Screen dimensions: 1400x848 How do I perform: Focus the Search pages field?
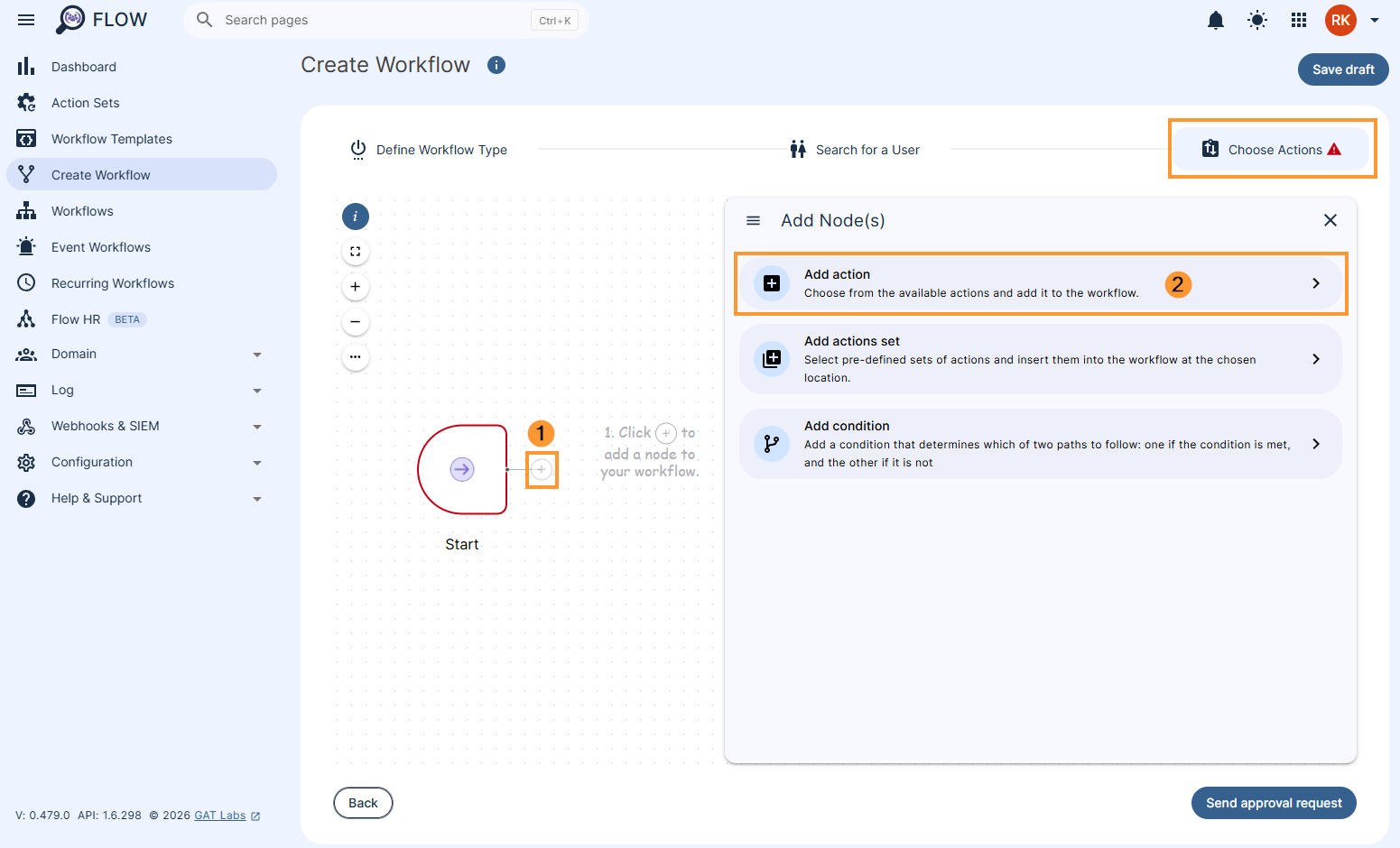pos(385,20)
